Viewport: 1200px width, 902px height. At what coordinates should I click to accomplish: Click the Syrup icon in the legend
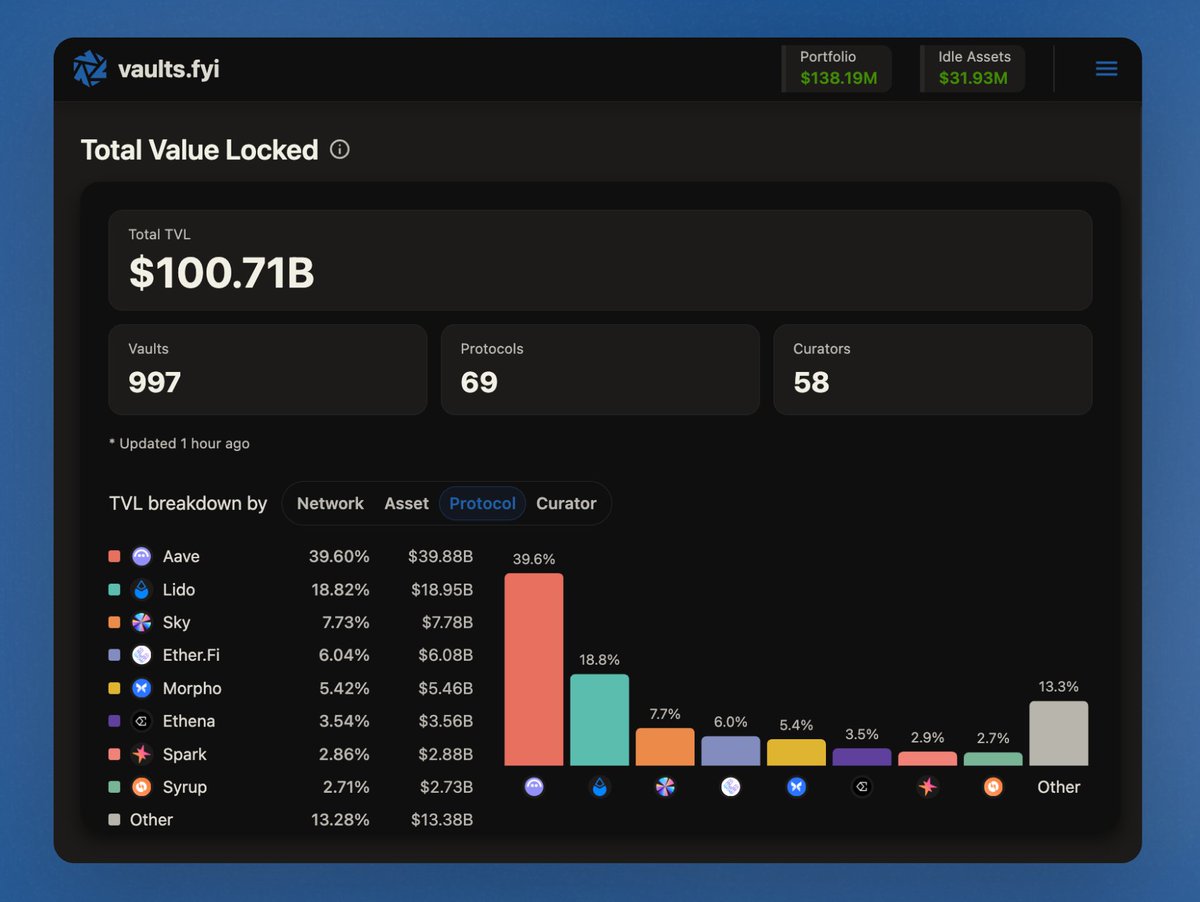click(141, 787)
